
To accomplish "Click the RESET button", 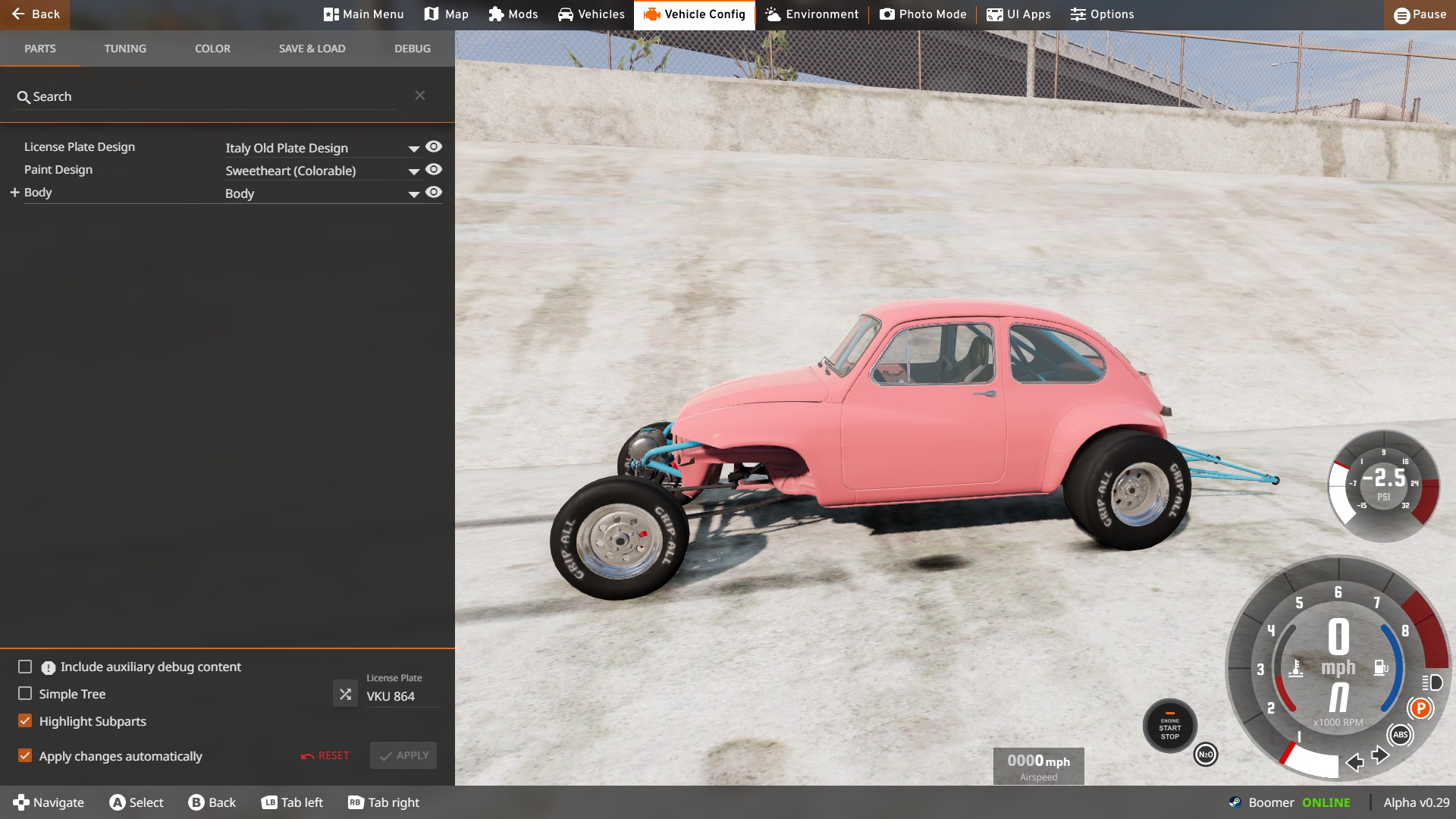I will tap(325, 755).
